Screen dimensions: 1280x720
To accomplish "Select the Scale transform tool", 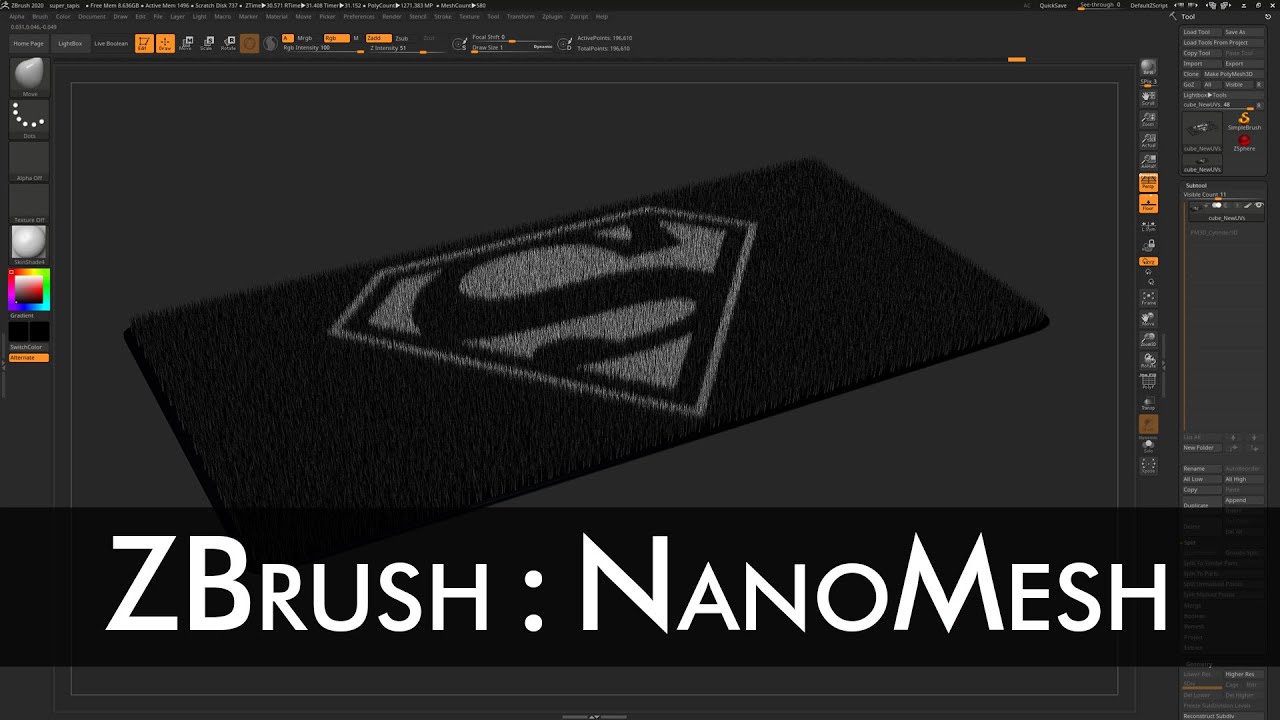I will (207, 43).
